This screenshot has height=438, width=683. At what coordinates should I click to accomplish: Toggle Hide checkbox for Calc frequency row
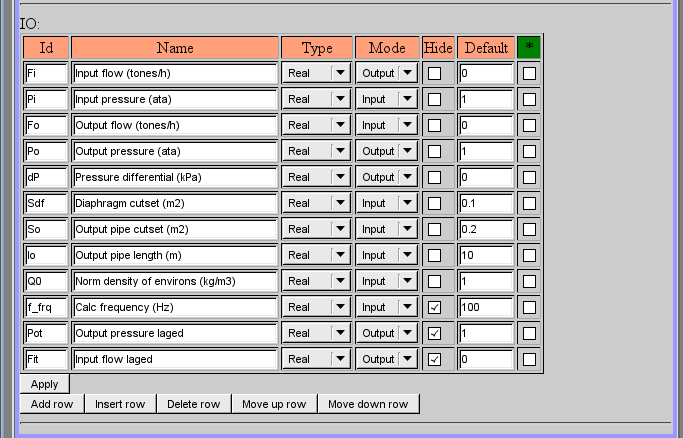[x=435, y=307]
